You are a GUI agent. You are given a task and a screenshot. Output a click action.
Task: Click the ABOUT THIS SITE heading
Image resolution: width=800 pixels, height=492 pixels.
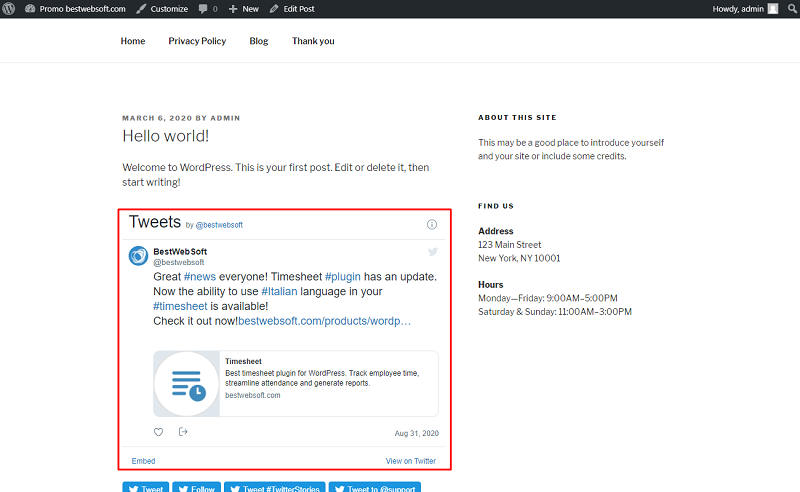click(x=517, y=117)
